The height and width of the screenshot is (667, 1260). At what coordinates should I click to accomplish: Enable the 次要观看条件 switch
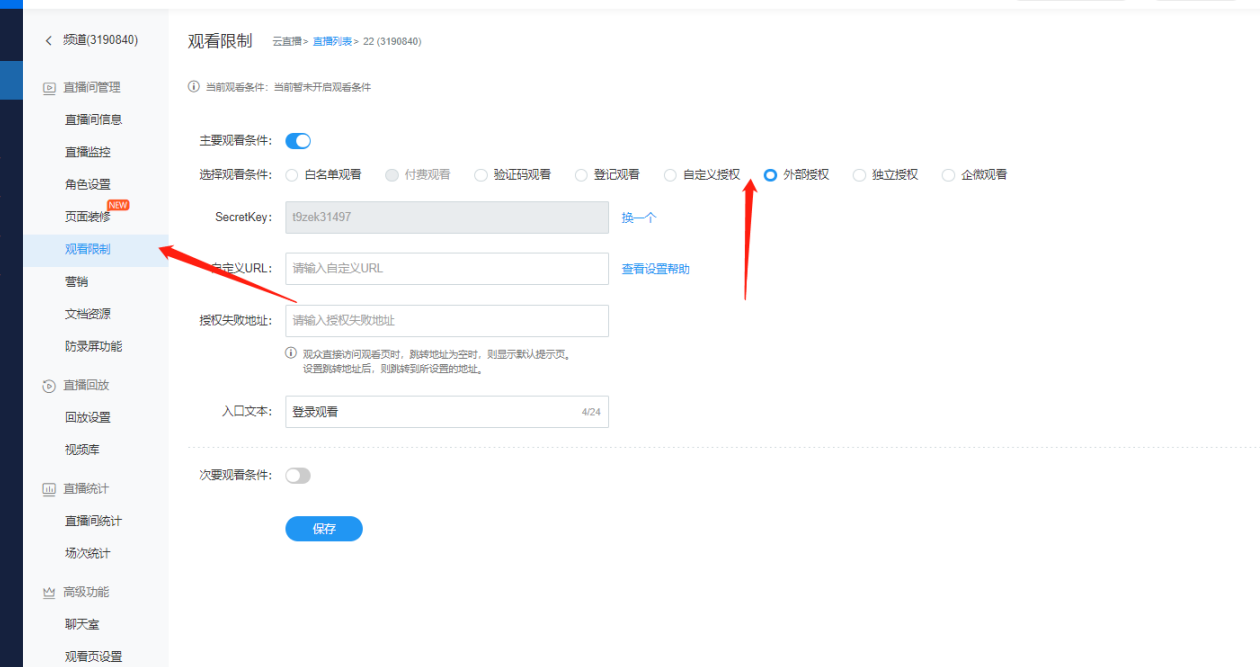click(298, 476)
